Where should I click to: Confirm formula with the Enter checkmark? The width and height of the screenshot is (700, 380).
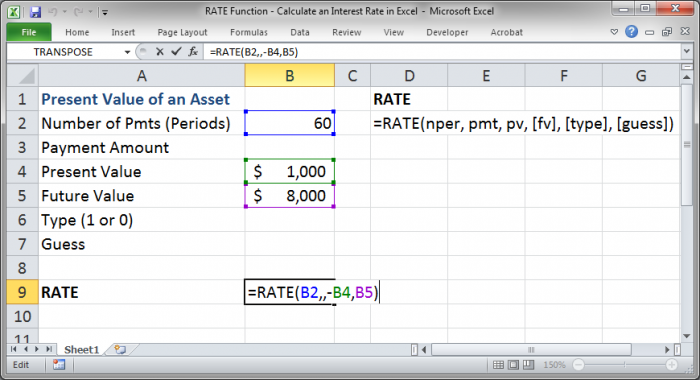[176, 52]
